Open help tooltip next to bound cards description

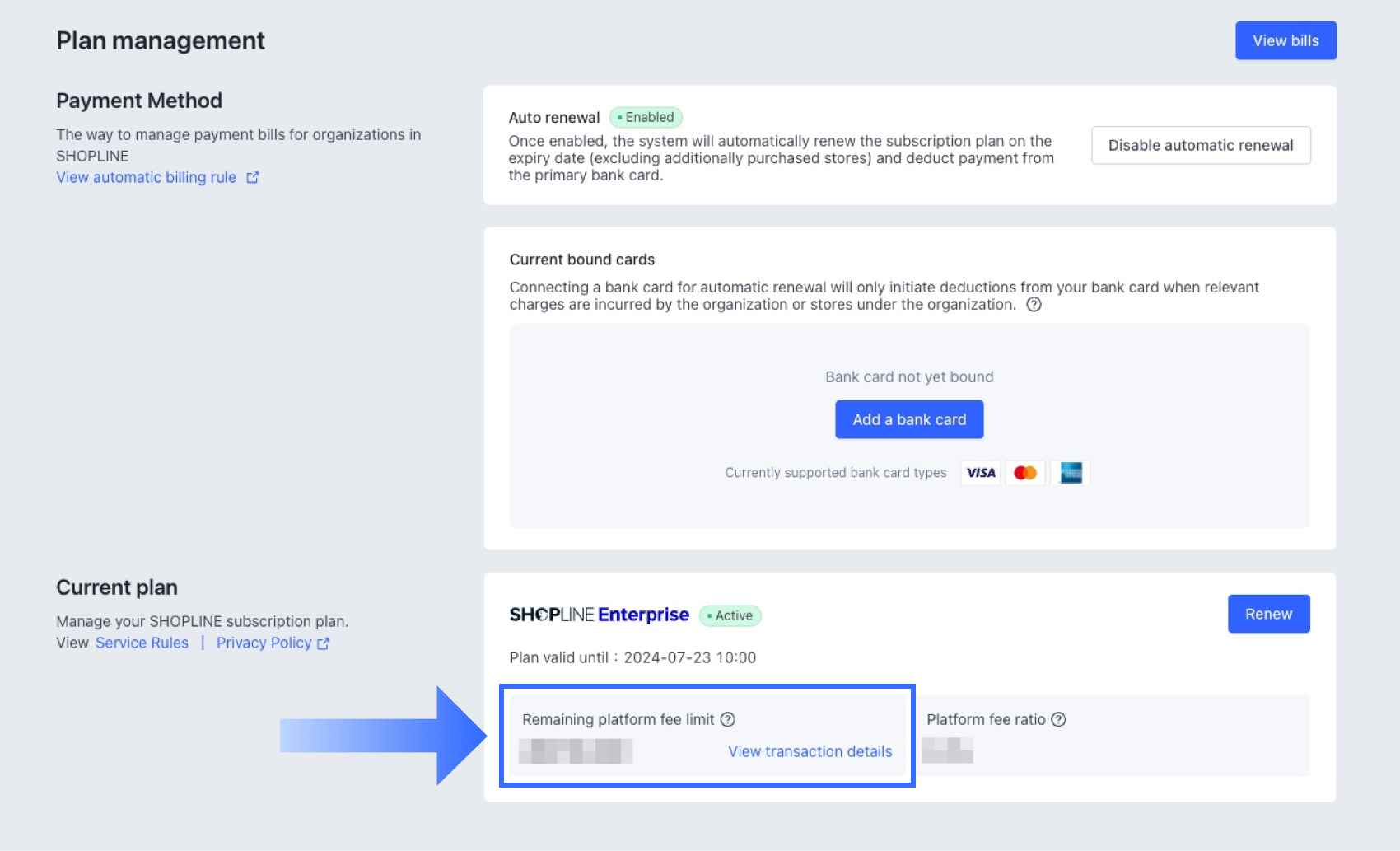pyautogui.click(x=1035, y=304)
